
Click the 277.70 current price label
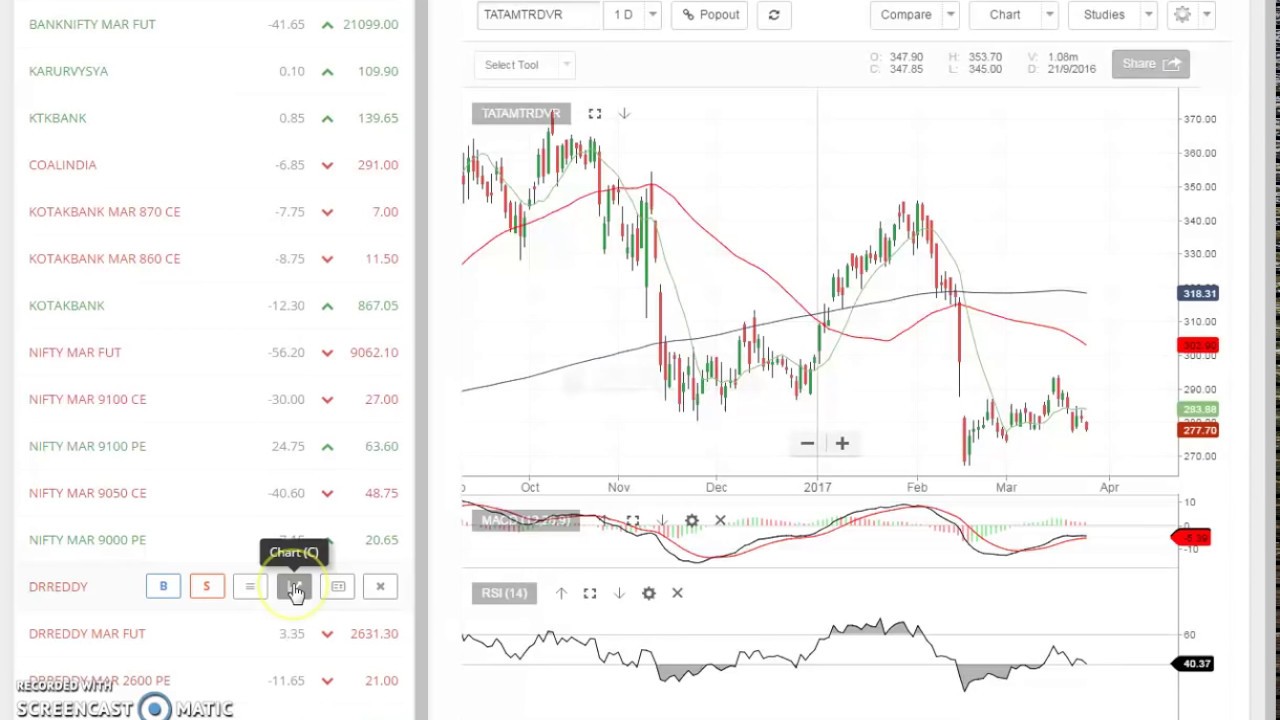click(x=1199, y=430)
